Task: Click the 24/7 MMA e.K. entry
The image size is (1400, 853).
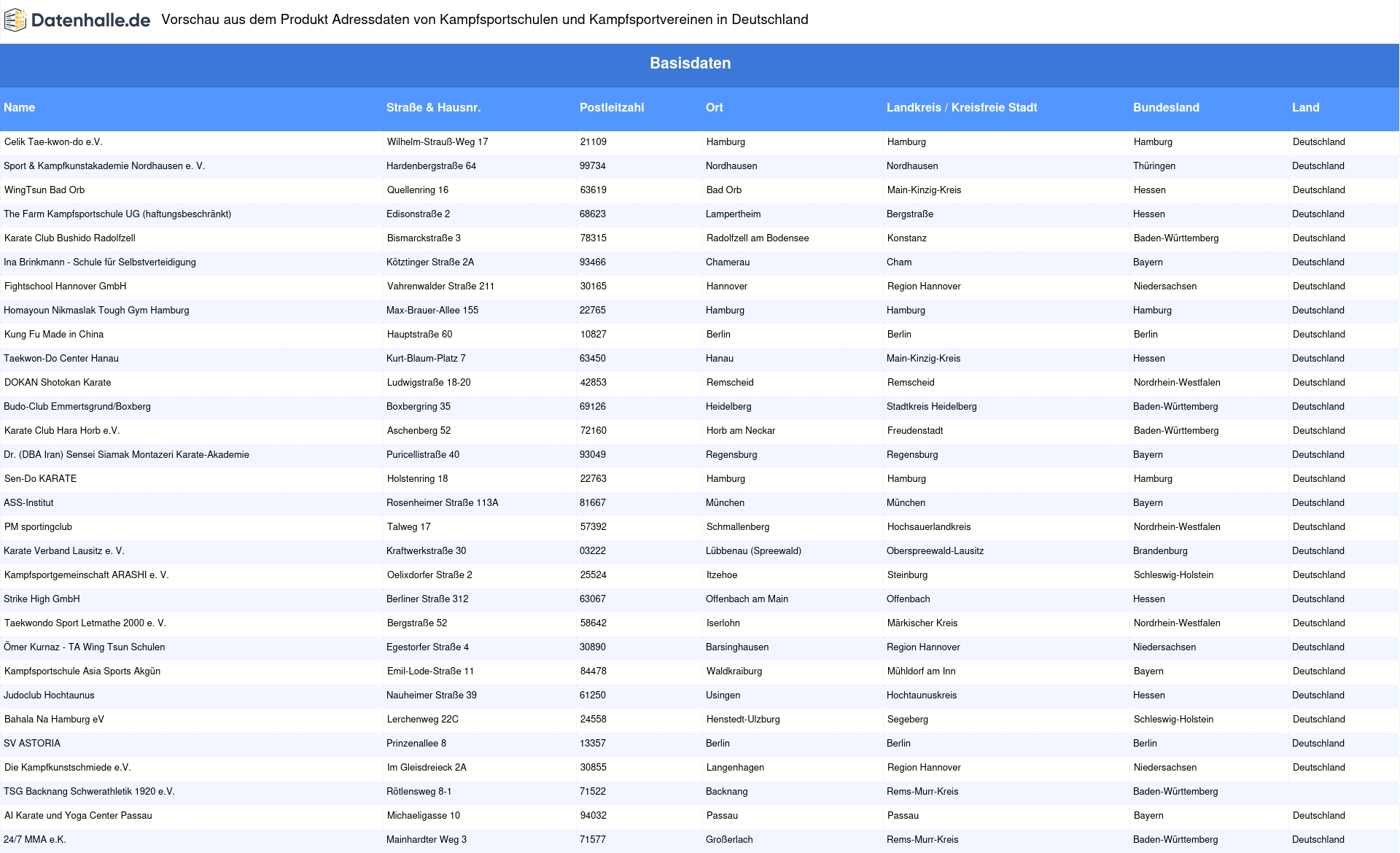Action: pyautogui.click(x=35, y=840)
